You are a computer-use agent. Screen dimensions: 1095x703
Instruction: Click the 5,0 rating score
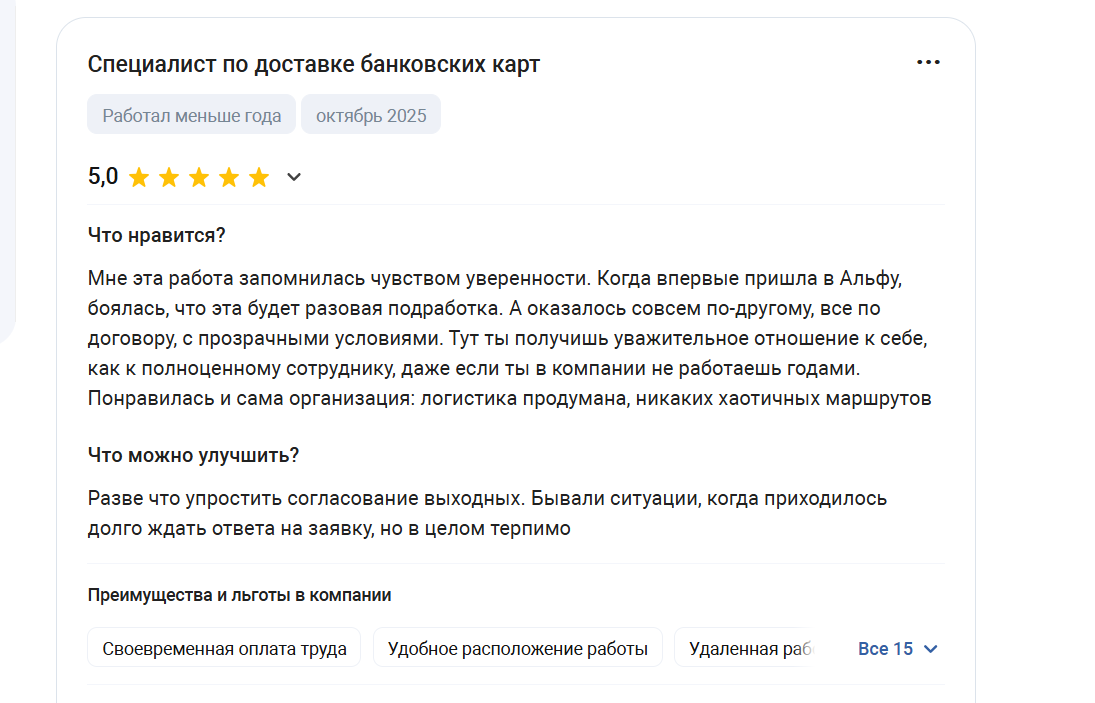click(103, 177)
